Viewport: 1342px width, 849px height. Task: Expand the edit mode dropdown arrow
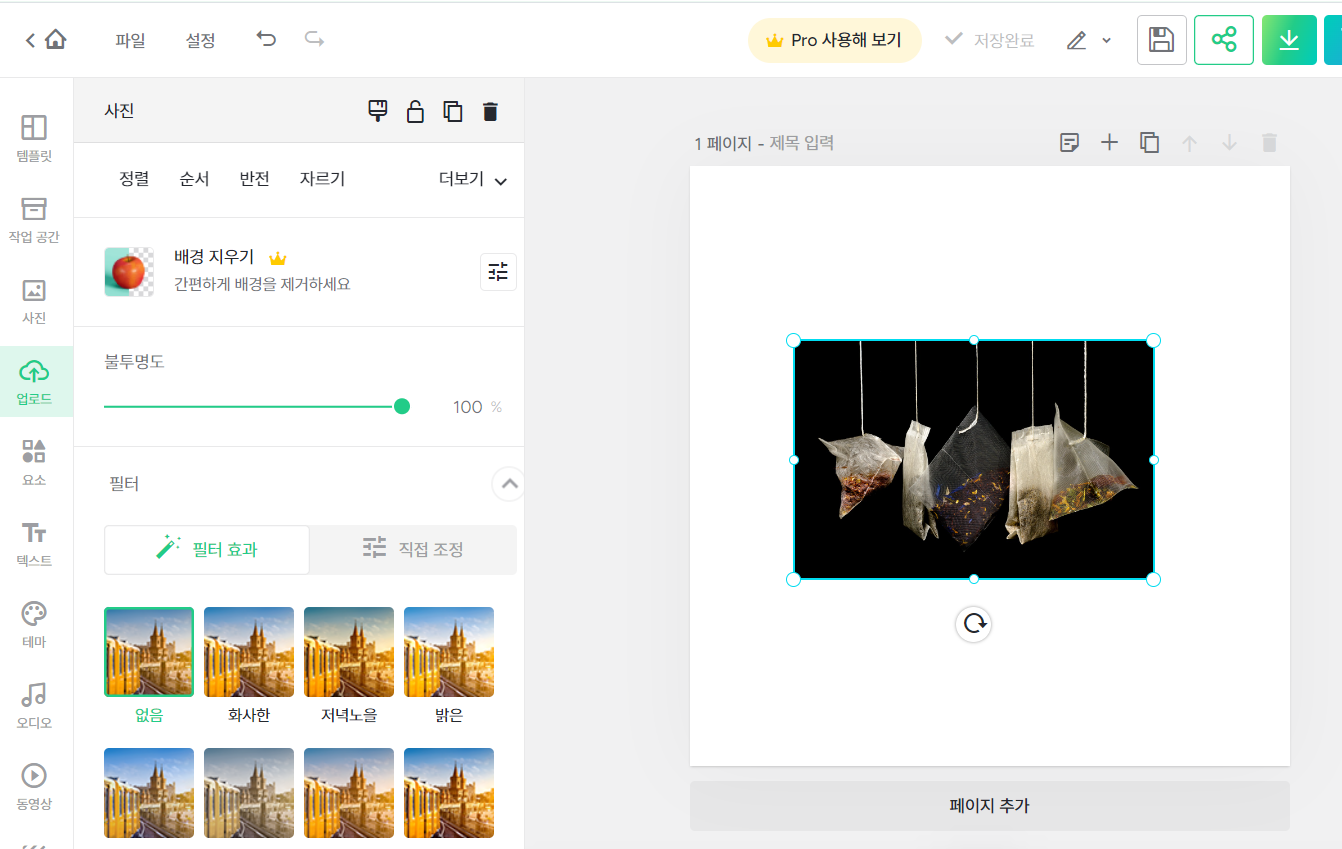pos(1106,41)
